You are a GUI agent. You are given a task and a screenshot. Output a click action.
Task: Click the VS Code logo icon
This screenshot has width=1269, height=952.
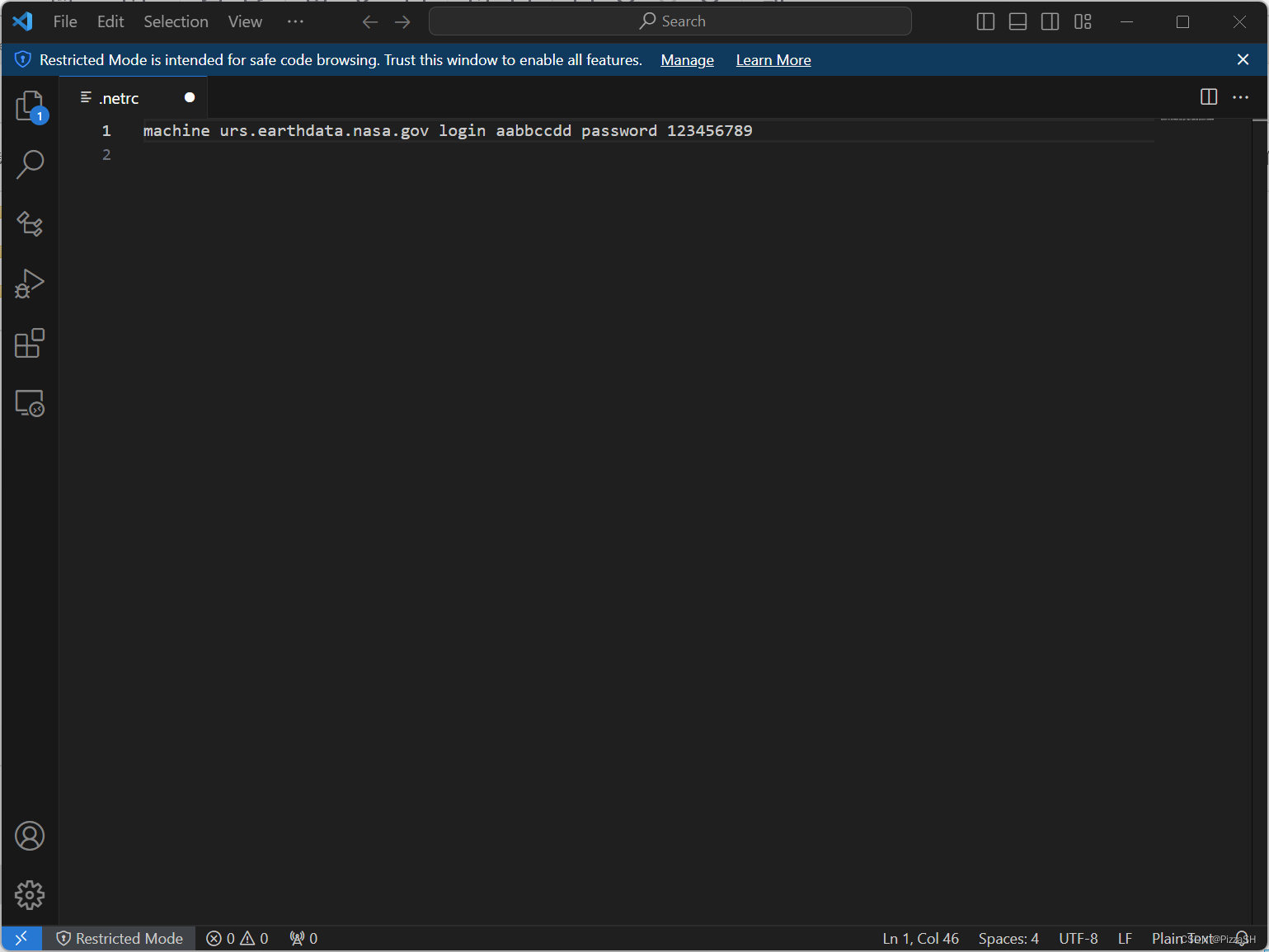coord(22,21)
